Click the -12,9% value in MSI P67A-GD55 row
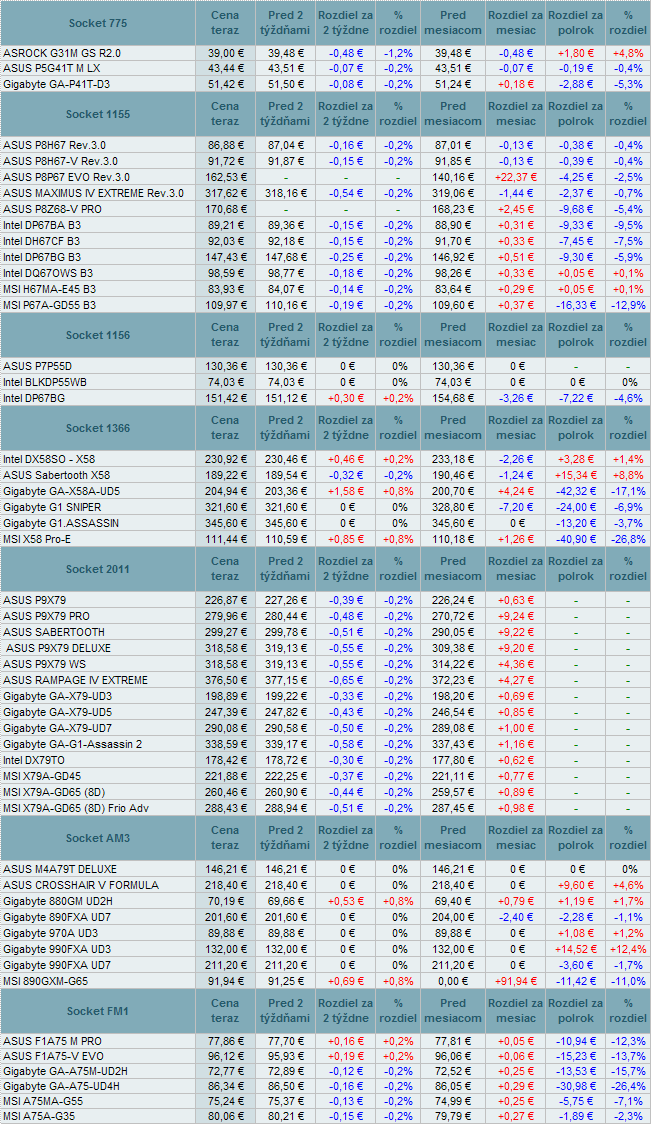Image resolution: width=651 pixels, height=1124 pixels. tap(627, 305)
